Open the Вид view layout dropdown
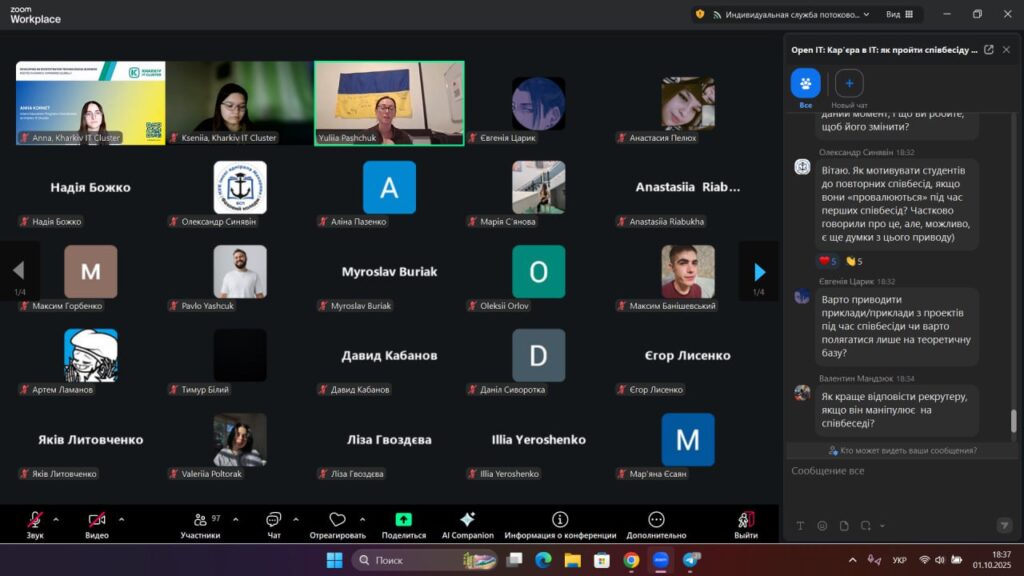Viewport: 1024px width, 576px height. click(898, 14)
